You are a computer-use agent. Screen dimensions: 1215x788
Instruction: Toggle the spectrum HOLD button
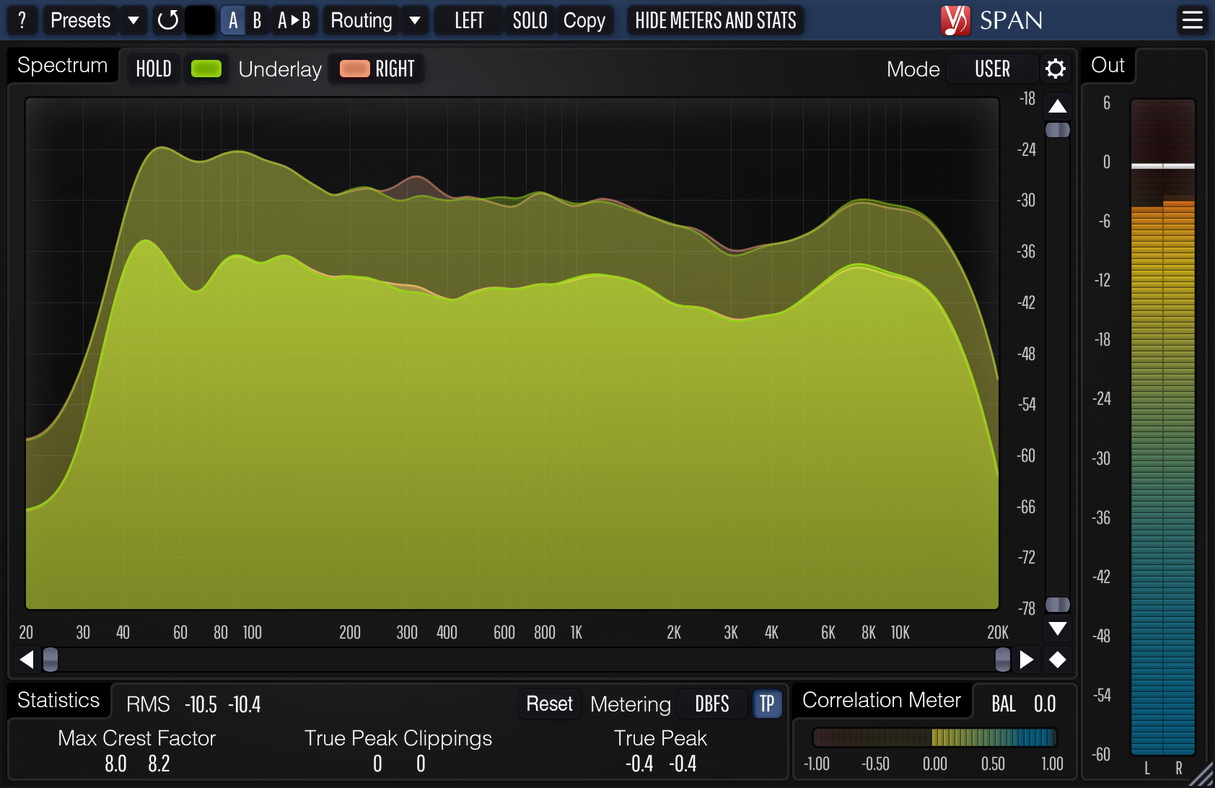click(x=154, y=69)
